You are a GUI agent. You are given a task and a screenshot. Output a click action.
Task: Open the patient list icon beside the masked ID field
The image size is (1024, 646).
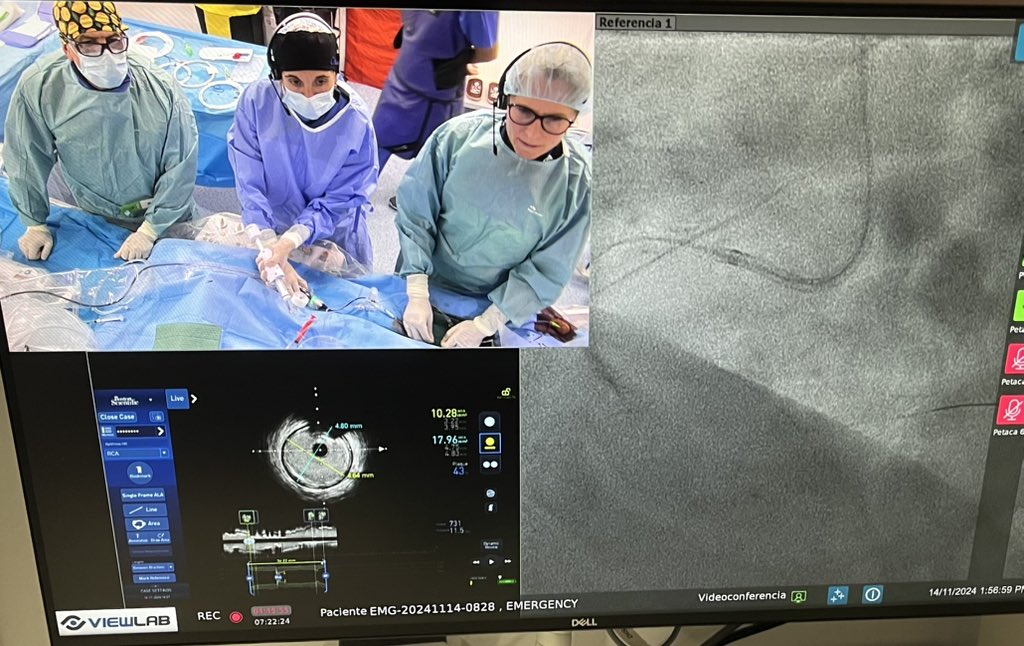point(107,432)
